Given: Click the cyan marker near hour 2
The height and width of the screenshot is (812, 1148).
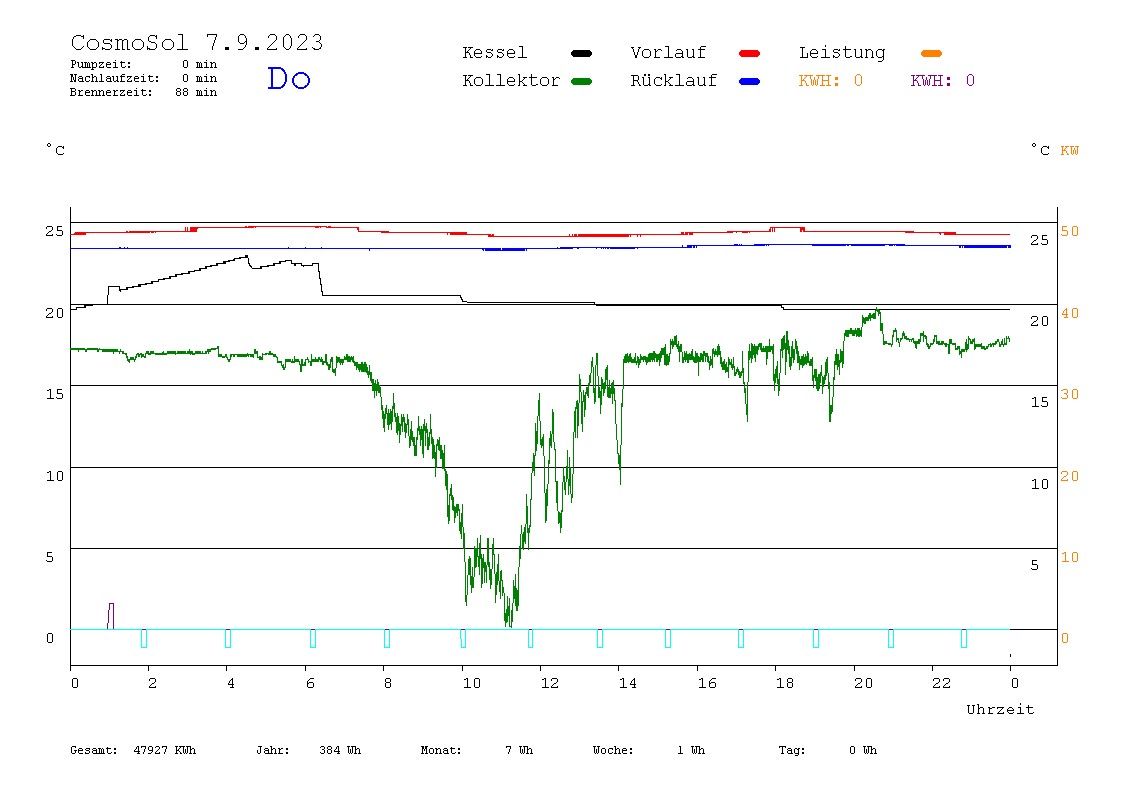Looking at the screenshot, I should coord(144,638).
